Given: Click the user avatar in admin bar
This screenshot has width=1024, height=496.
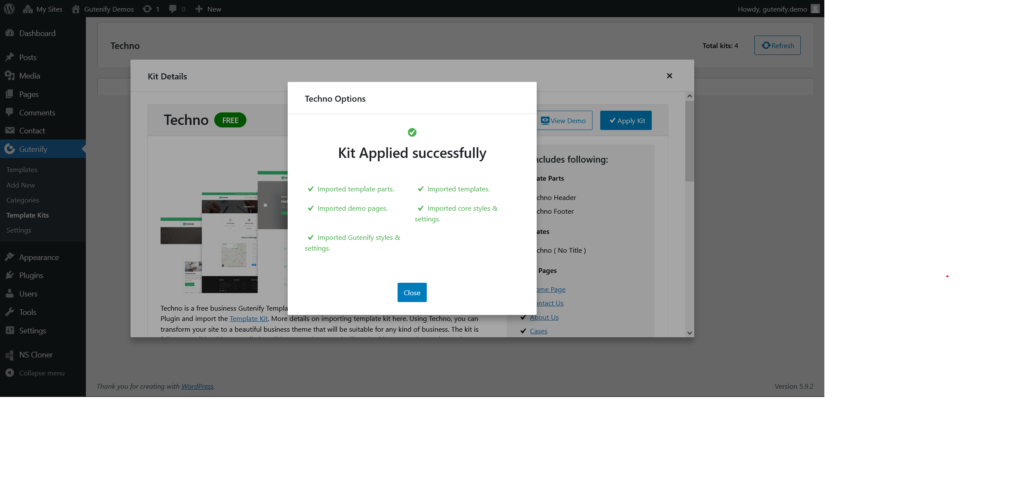Looking at the screenshot, I should (x=815, y=9).
